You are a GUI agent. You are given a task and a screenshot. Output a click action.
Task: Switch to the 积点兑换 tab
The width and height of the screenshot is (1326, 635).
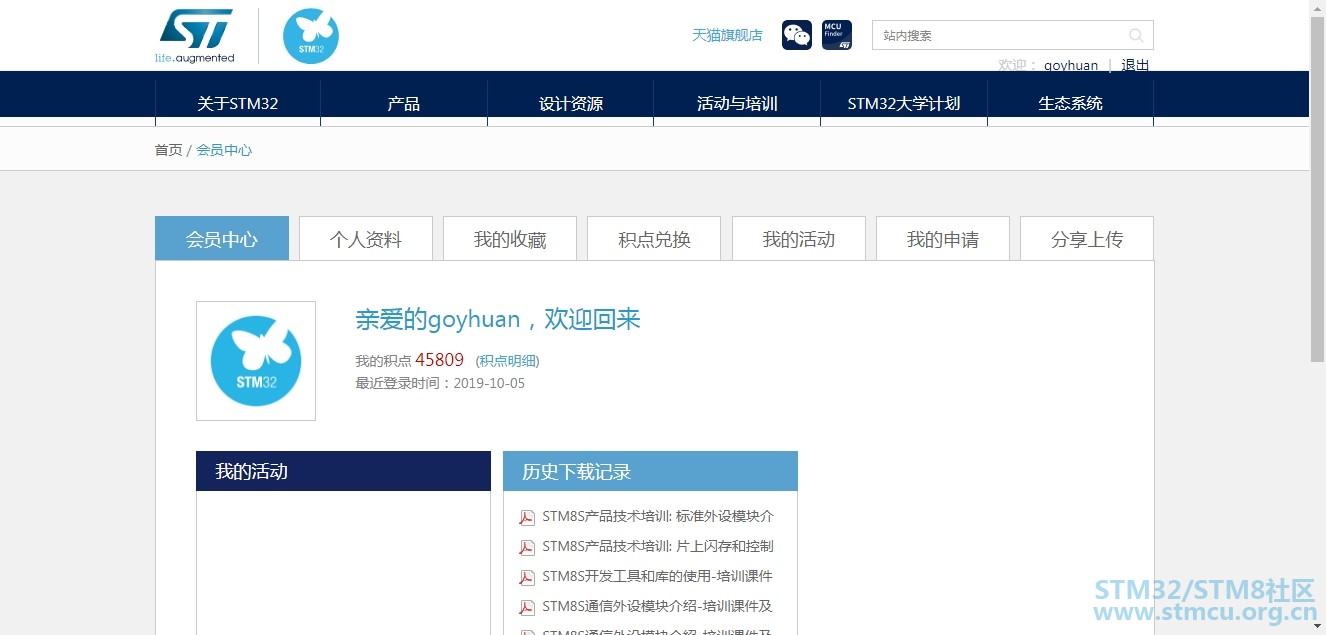click(x=654, y=239)
